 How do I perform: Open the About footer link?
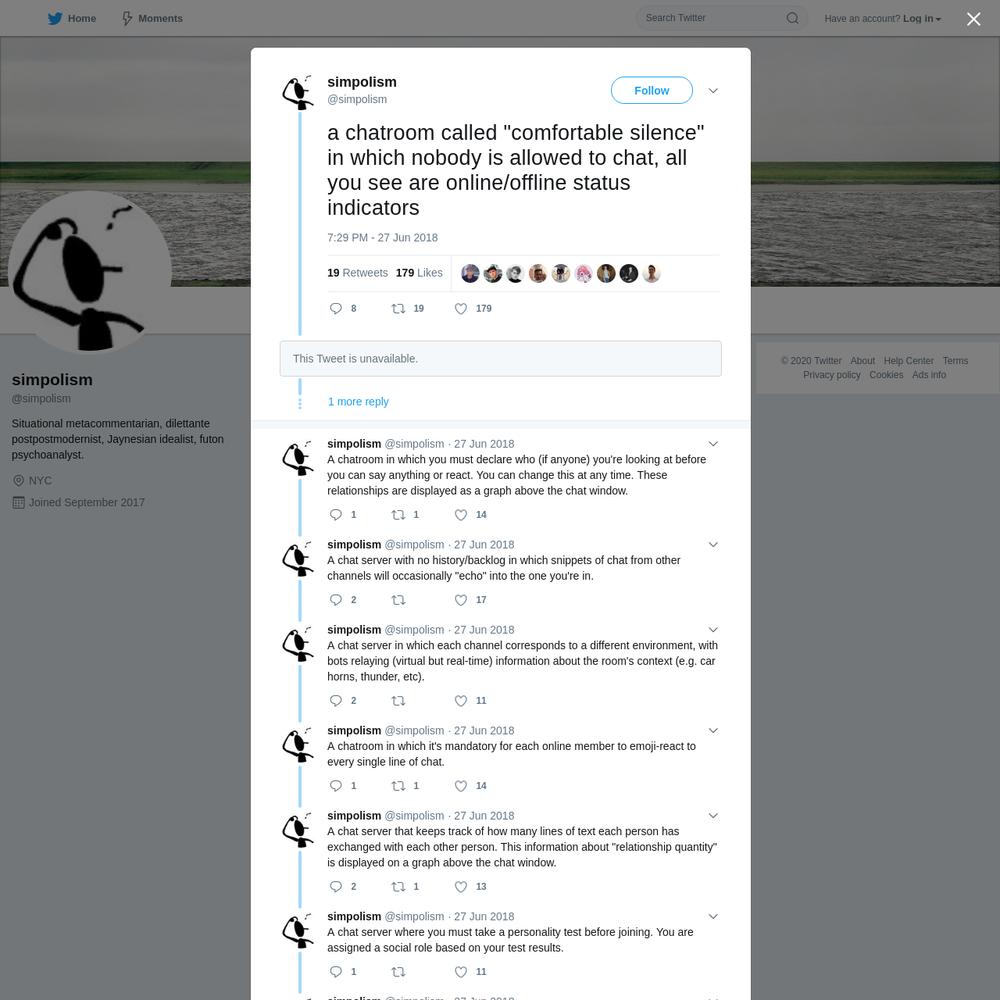[862, 361]
